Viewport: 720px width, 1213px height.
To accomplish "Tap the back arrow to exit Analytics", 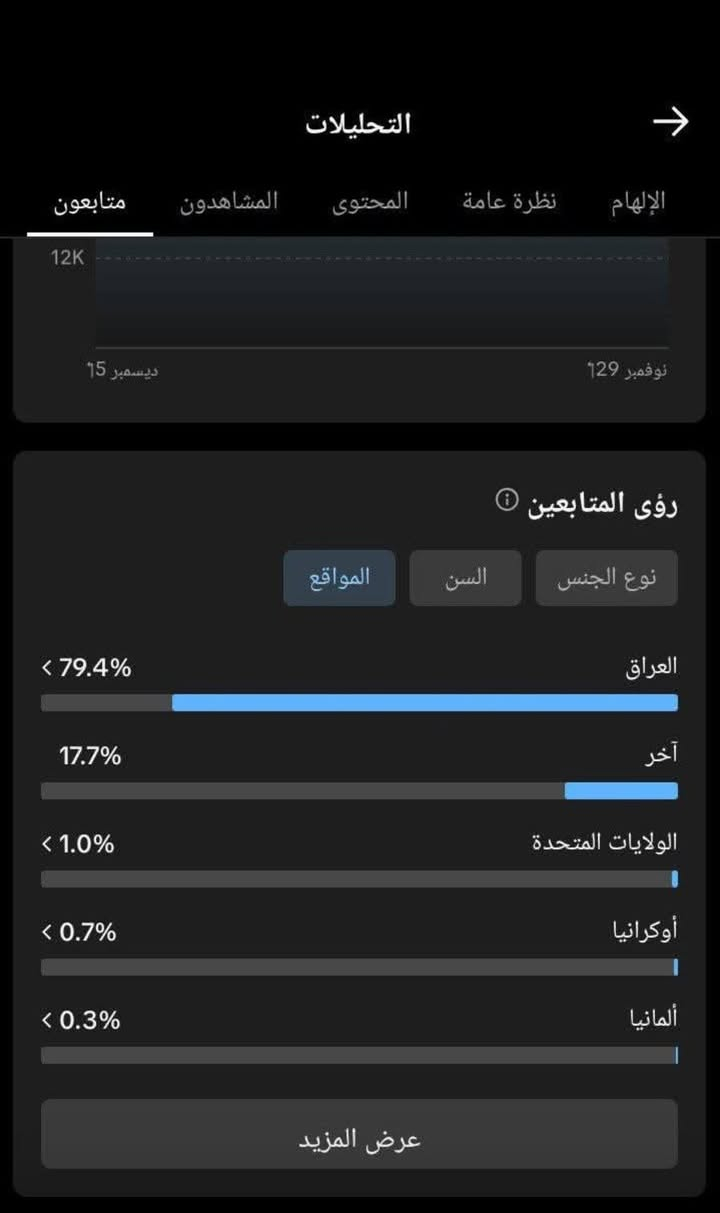I will (x=672, y=122).
